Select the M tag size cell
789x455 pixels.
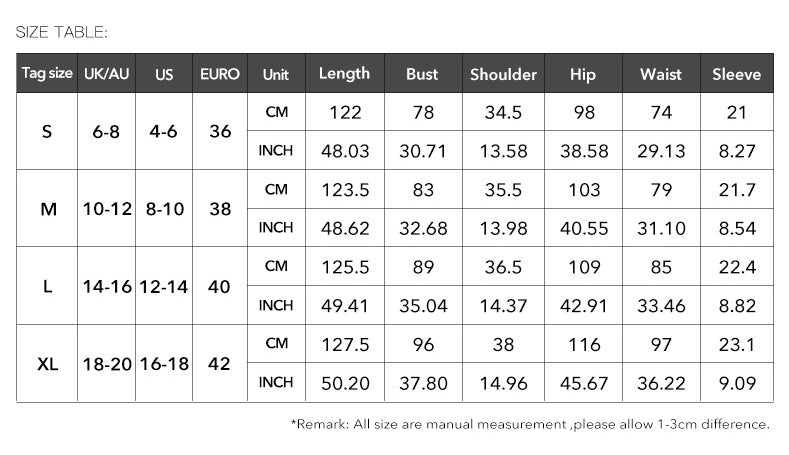47,209
